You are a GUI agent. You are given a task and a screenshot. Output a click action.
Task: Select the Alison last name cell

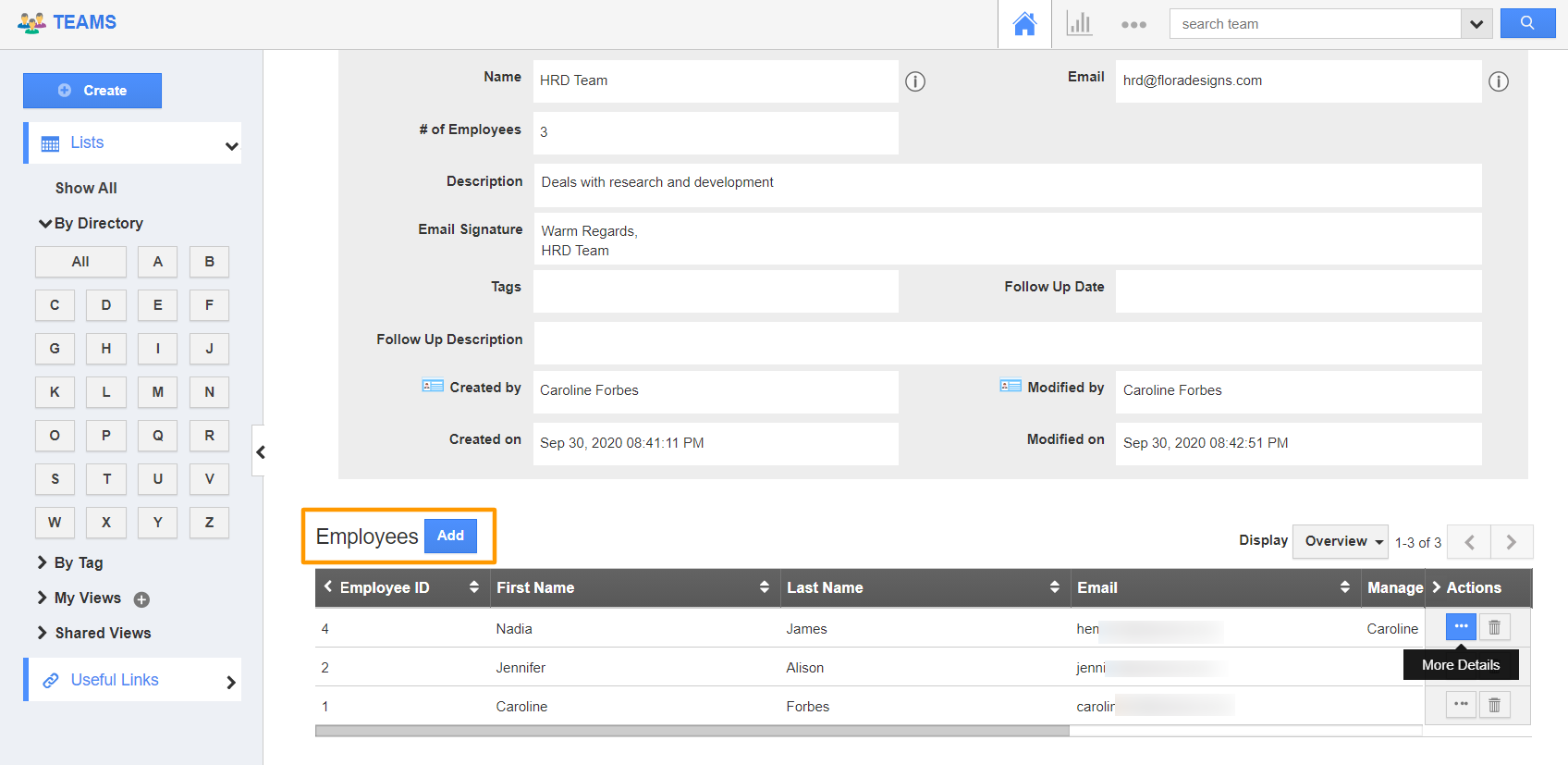click(x=804, y=668)
